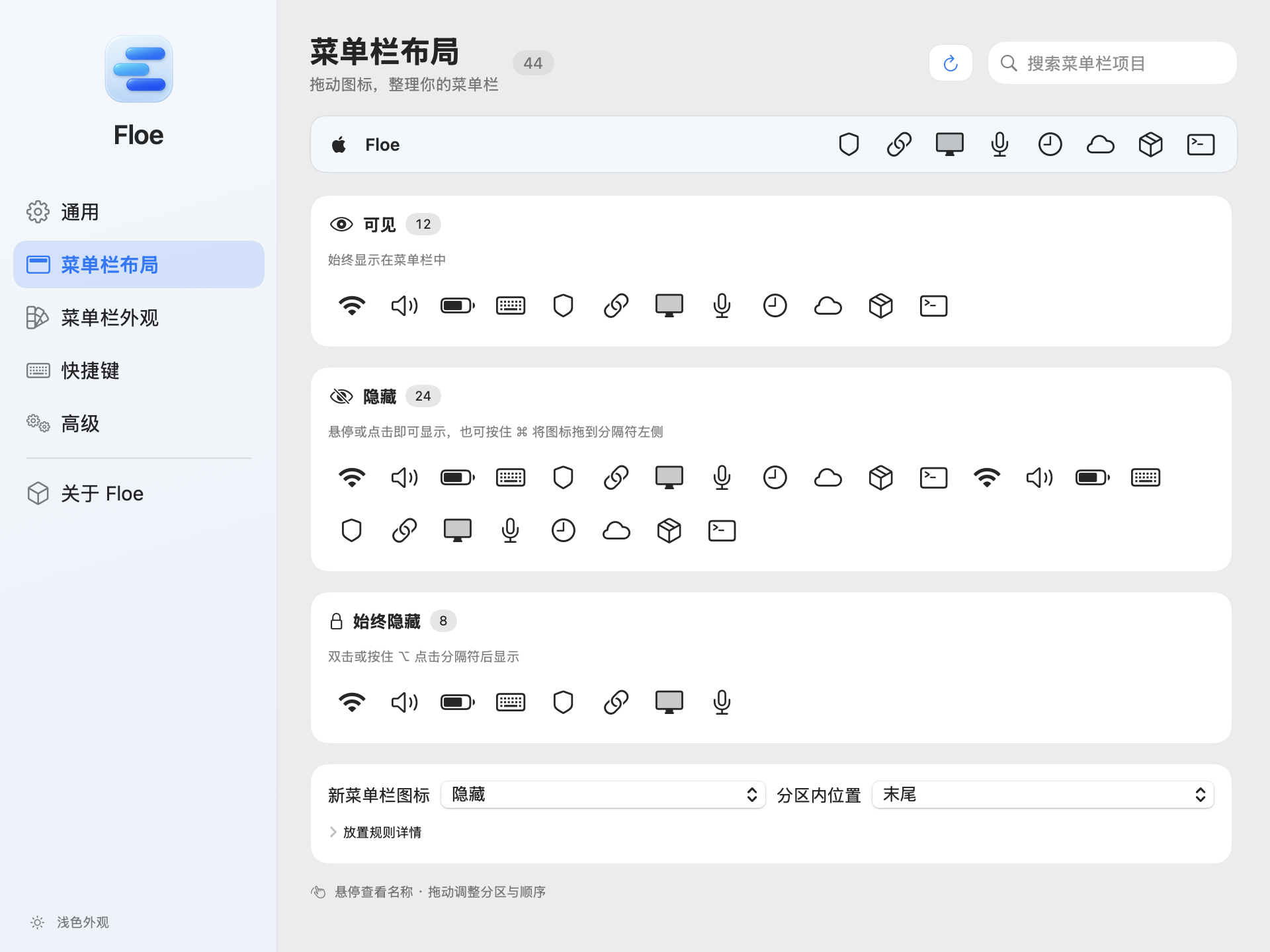Image resolution: width=1270 pixels, height=952 pixels.
Task: Click the refresh button beside search
Action: pos(951,63)
